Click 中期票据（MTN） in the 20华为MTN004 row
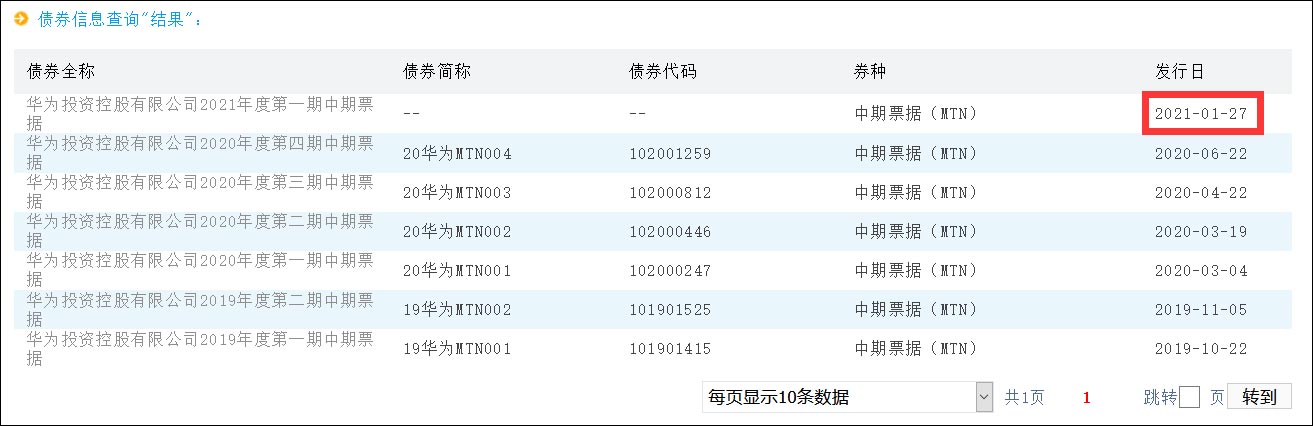Viewport: 1313px width, 426px height. point(915,153)
